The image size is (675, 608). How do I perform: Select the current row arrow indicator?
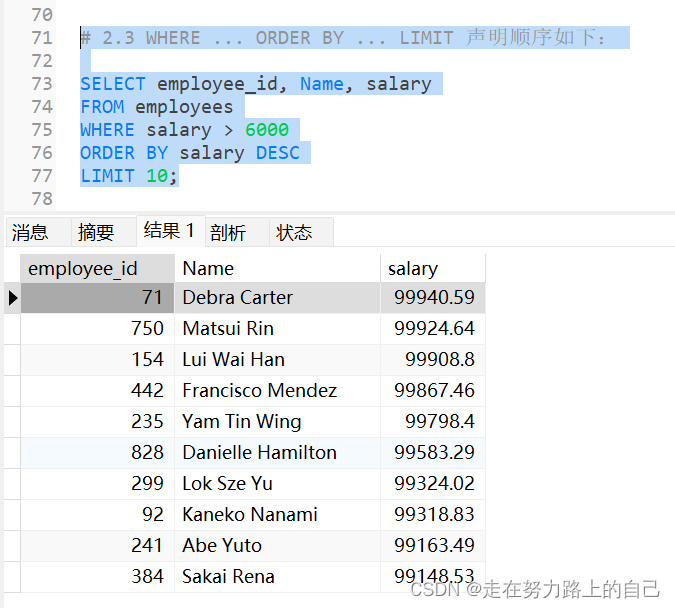pyautogui.click(x=12, y=298)
